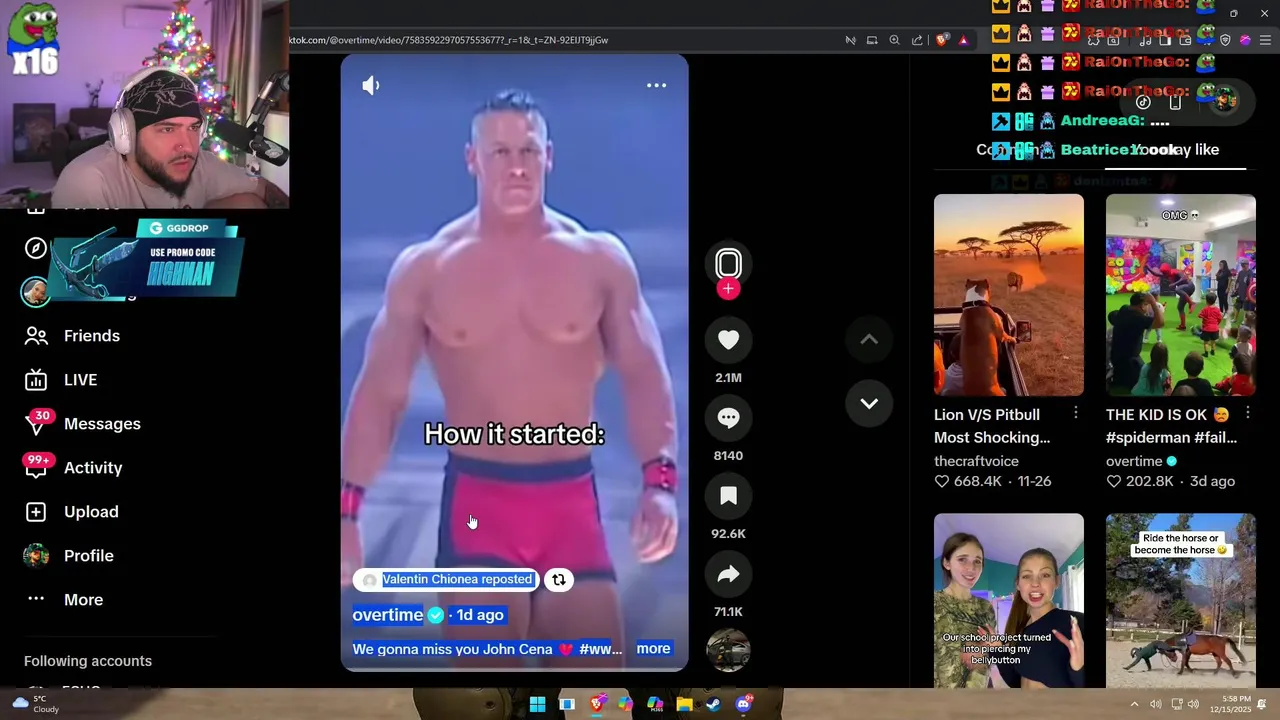Open Discord from the taskbar
This screenshot has height=720, width=1280.
(743, 704)
